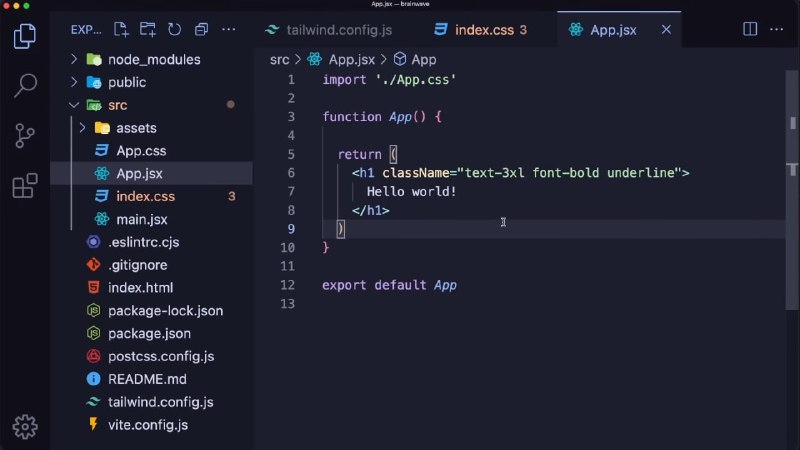Screen dimensions: 800x450
Task: Click the App symbol breadcrumb
Action: click(415, 60)
